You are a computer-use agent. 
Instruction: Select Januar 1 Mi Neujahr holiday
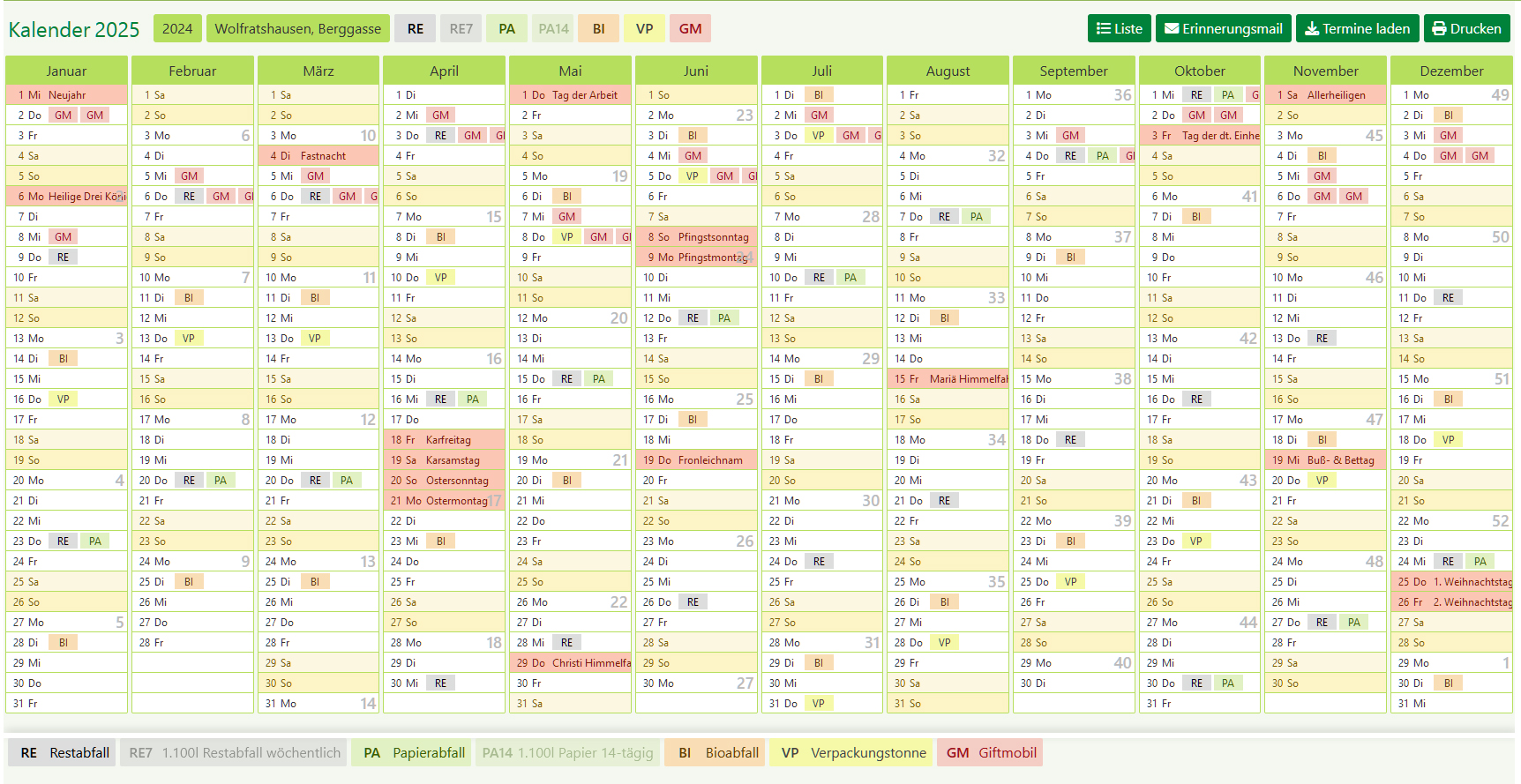coord(66,94)
